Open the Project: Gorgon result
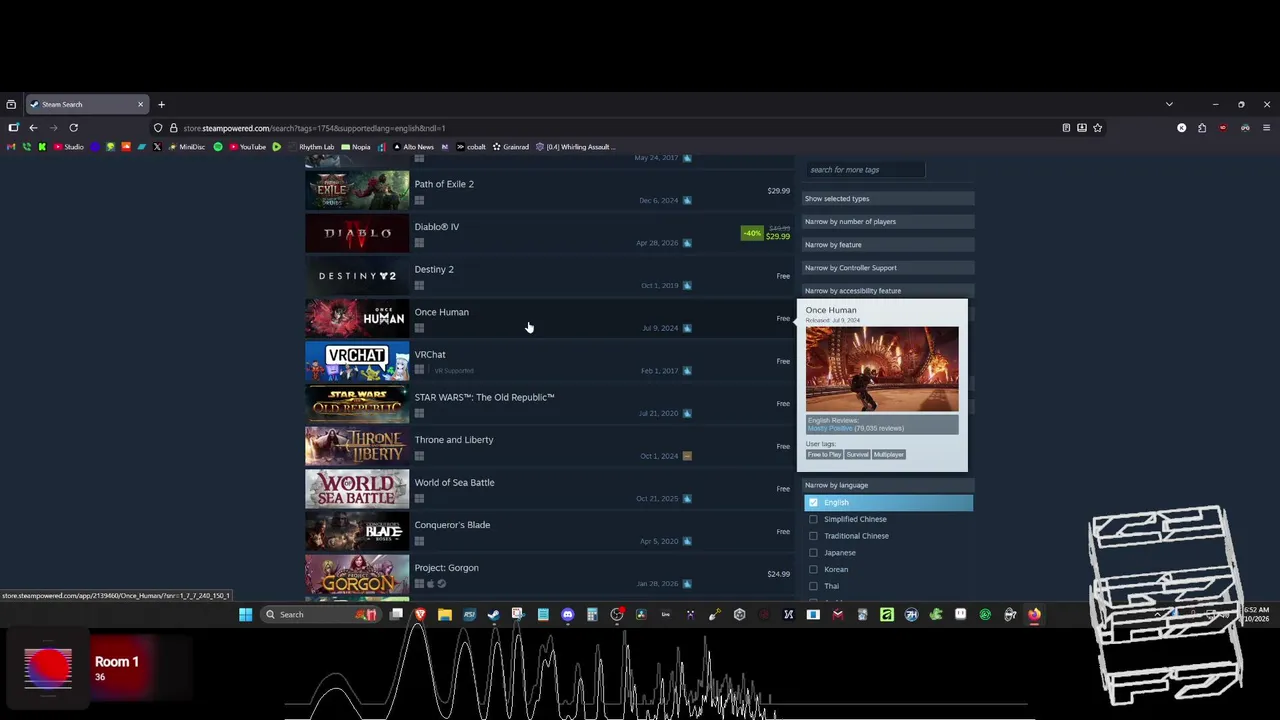1280x720 pixels. (548, 574)
